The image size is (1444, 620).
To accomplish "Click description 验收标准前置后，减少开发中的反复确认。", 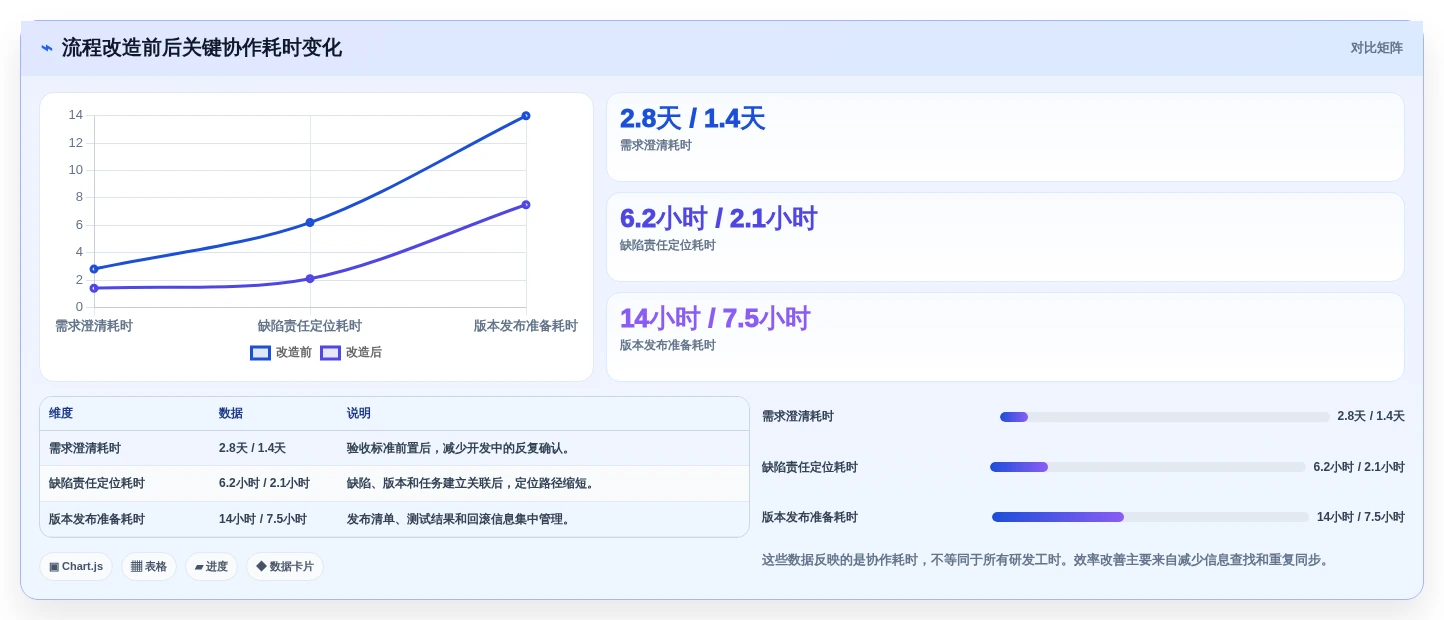I will (461, 449).
